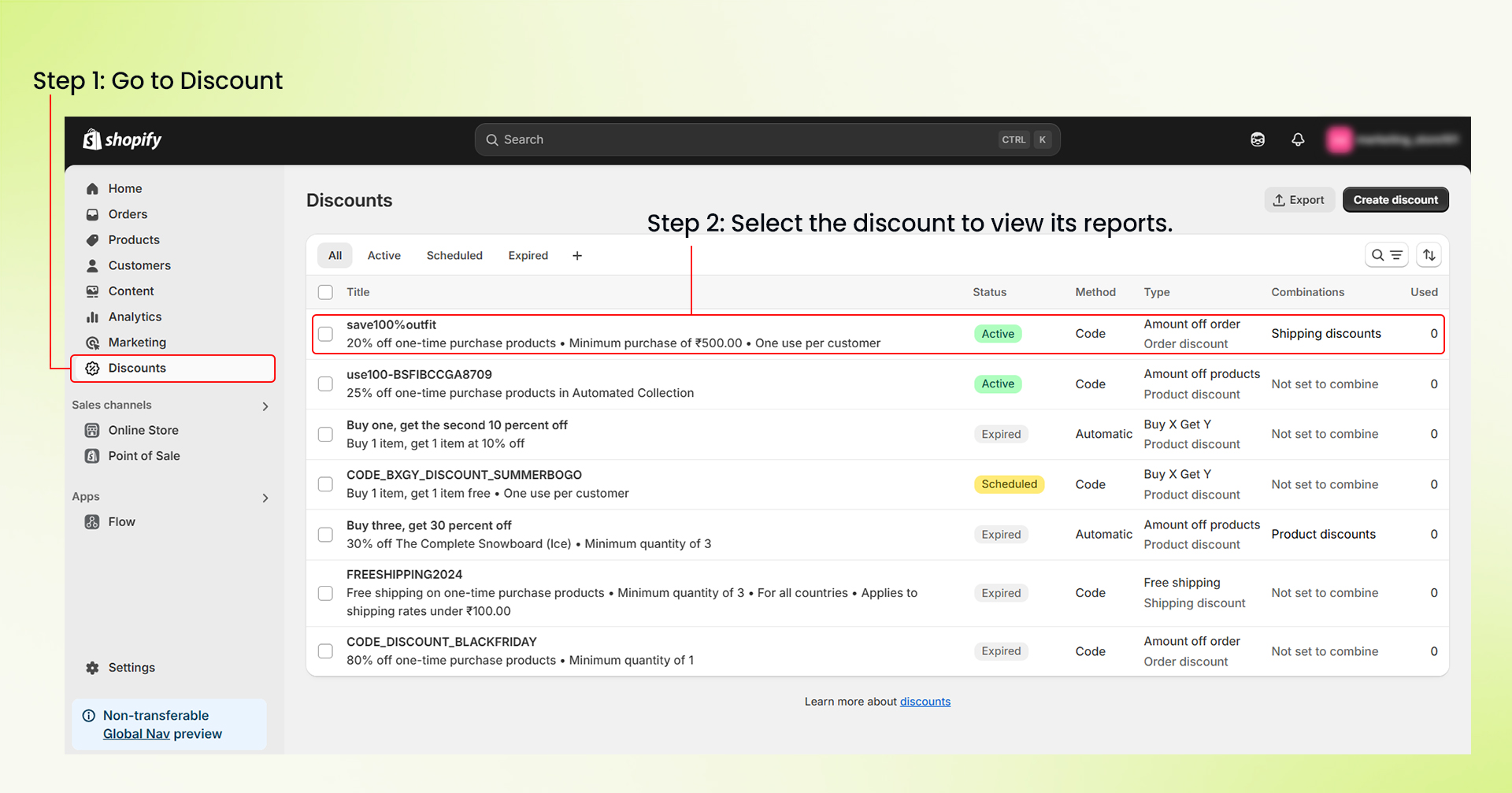The height and width of the screenshot is (793, 1512).
Task: Follow the learn more about discounts link
Action: pyautogui.click(x=925, y=701)
